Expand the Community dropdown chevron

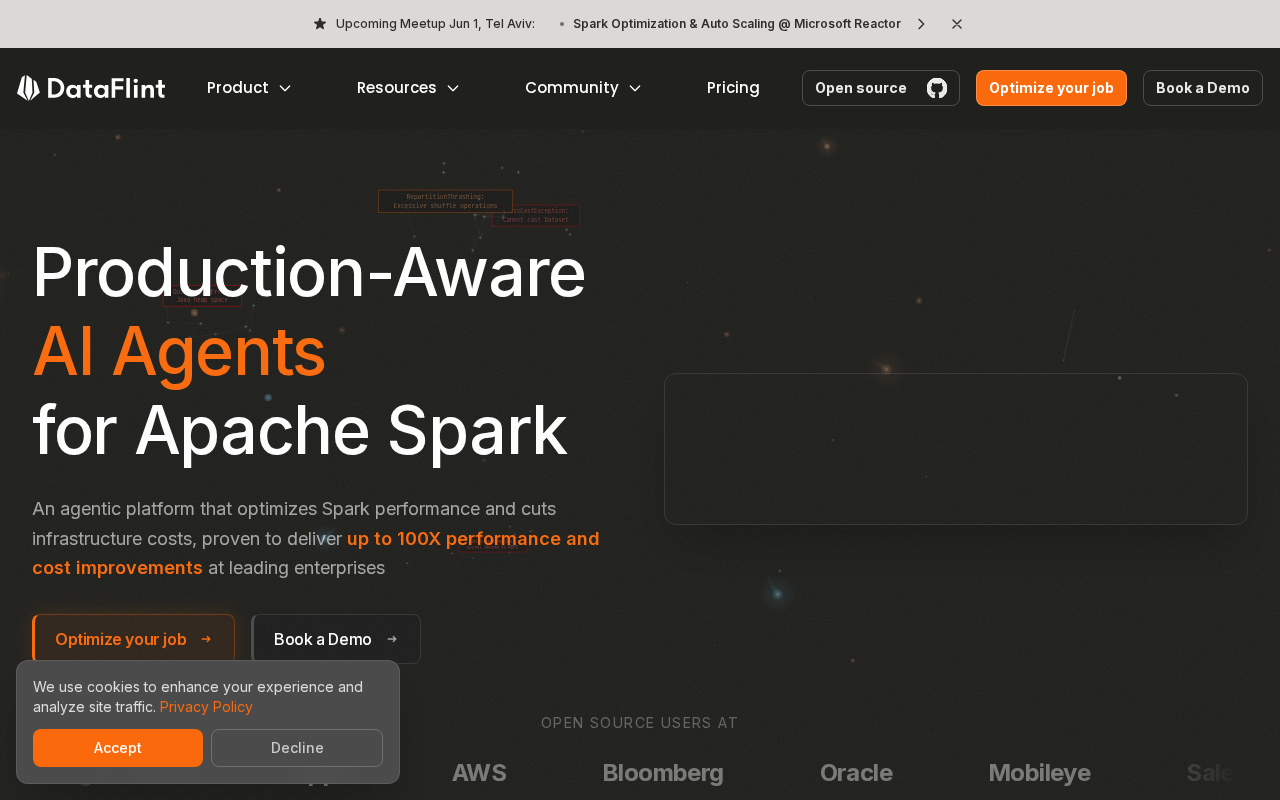click(635, 88)
